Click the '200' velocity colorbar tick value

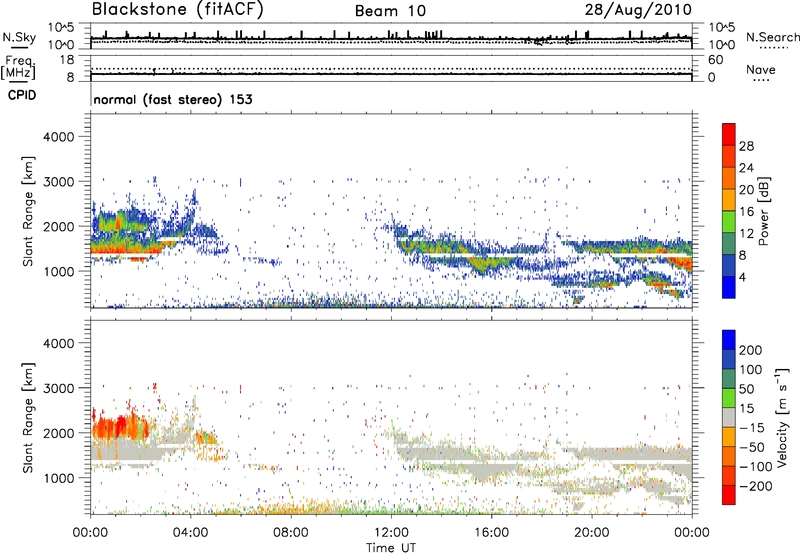pyautogui.click(x=751, y=350)
